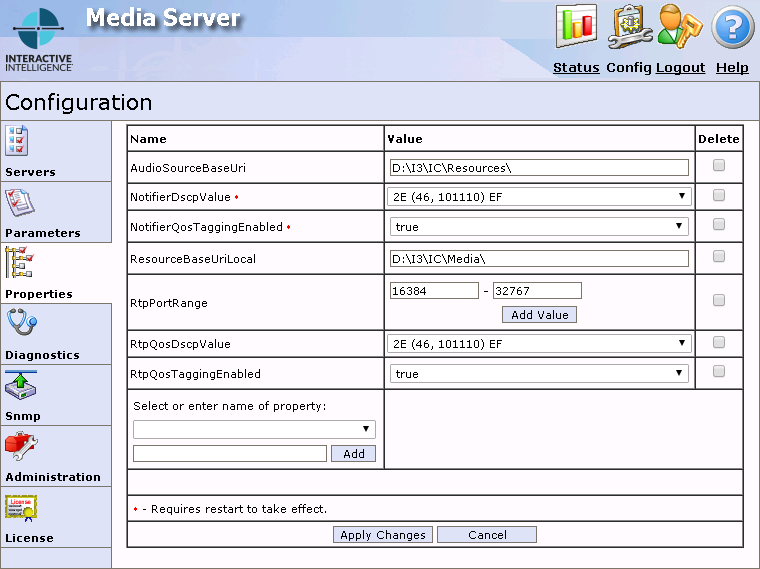Open RtpQosTaggingEnabled value dropdown
The height and width of the screenshot is (569, 760).
[x=539, y=374]
